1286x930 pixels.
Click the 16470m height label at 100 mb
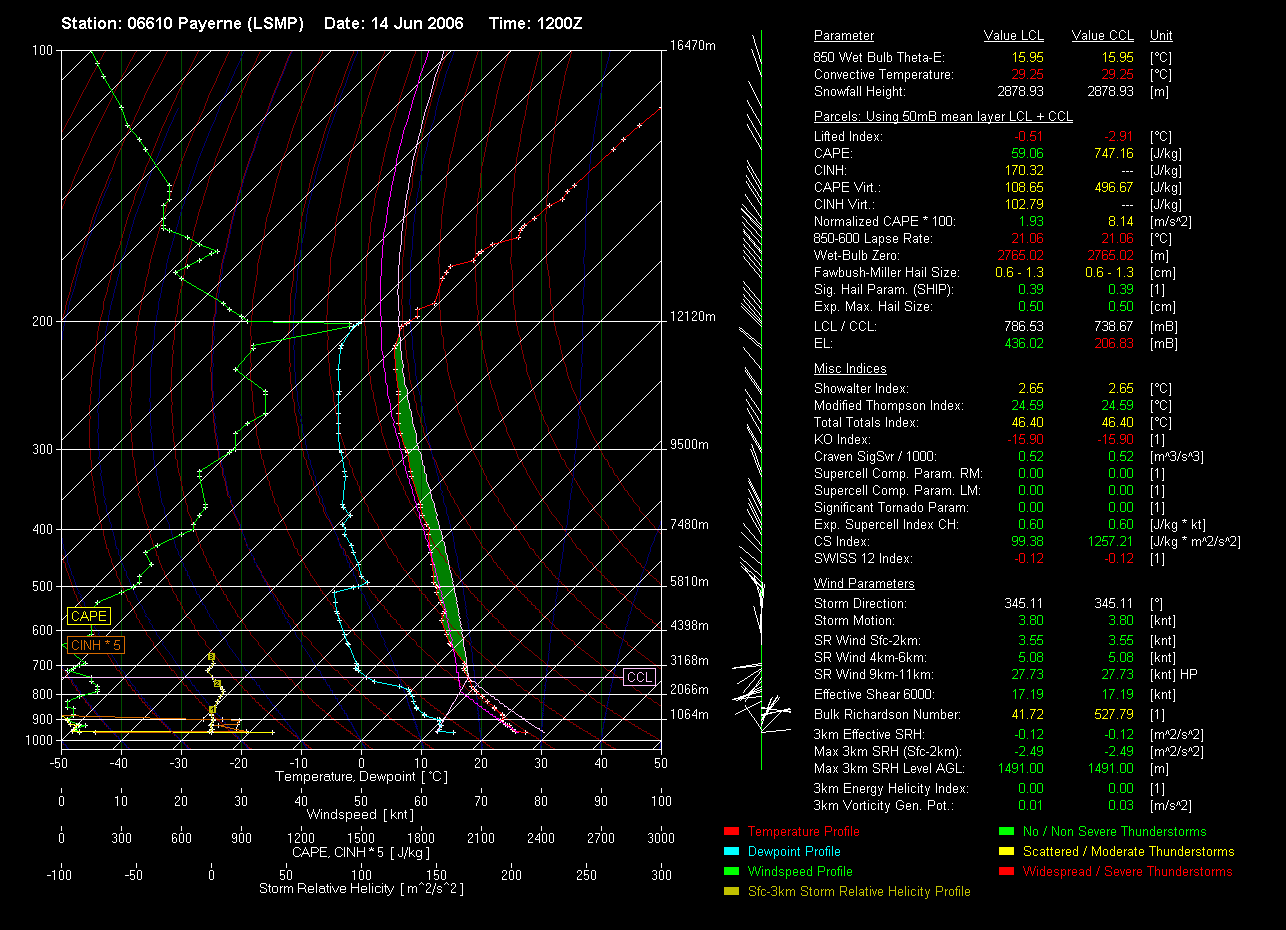coord(693,46)
